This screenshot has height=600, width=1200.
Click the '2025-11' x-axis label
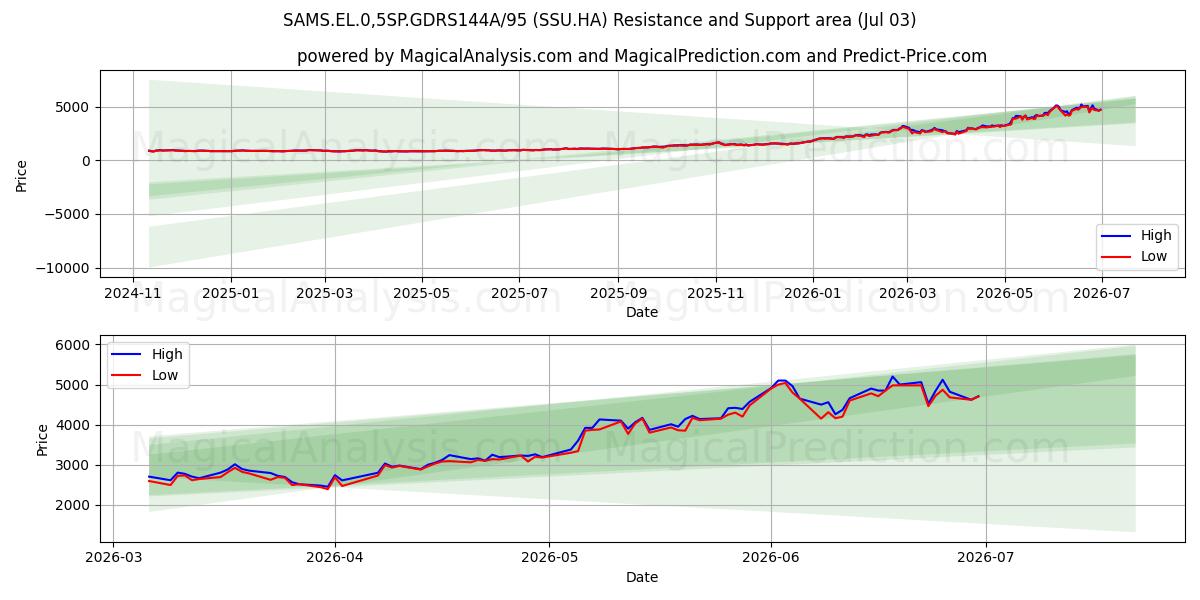[716, 292]
